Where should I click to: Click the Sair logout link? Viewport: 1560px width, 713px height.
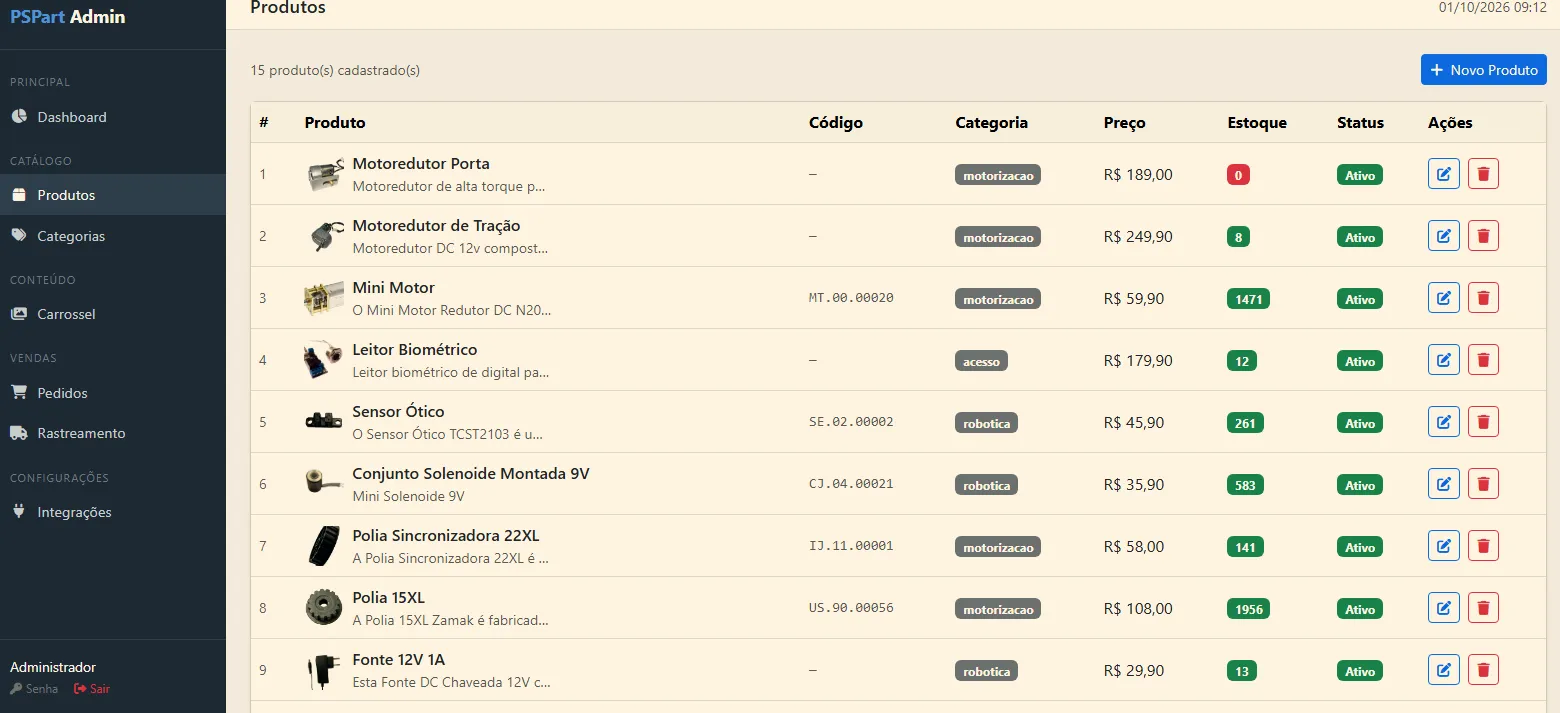pos(92,689)
